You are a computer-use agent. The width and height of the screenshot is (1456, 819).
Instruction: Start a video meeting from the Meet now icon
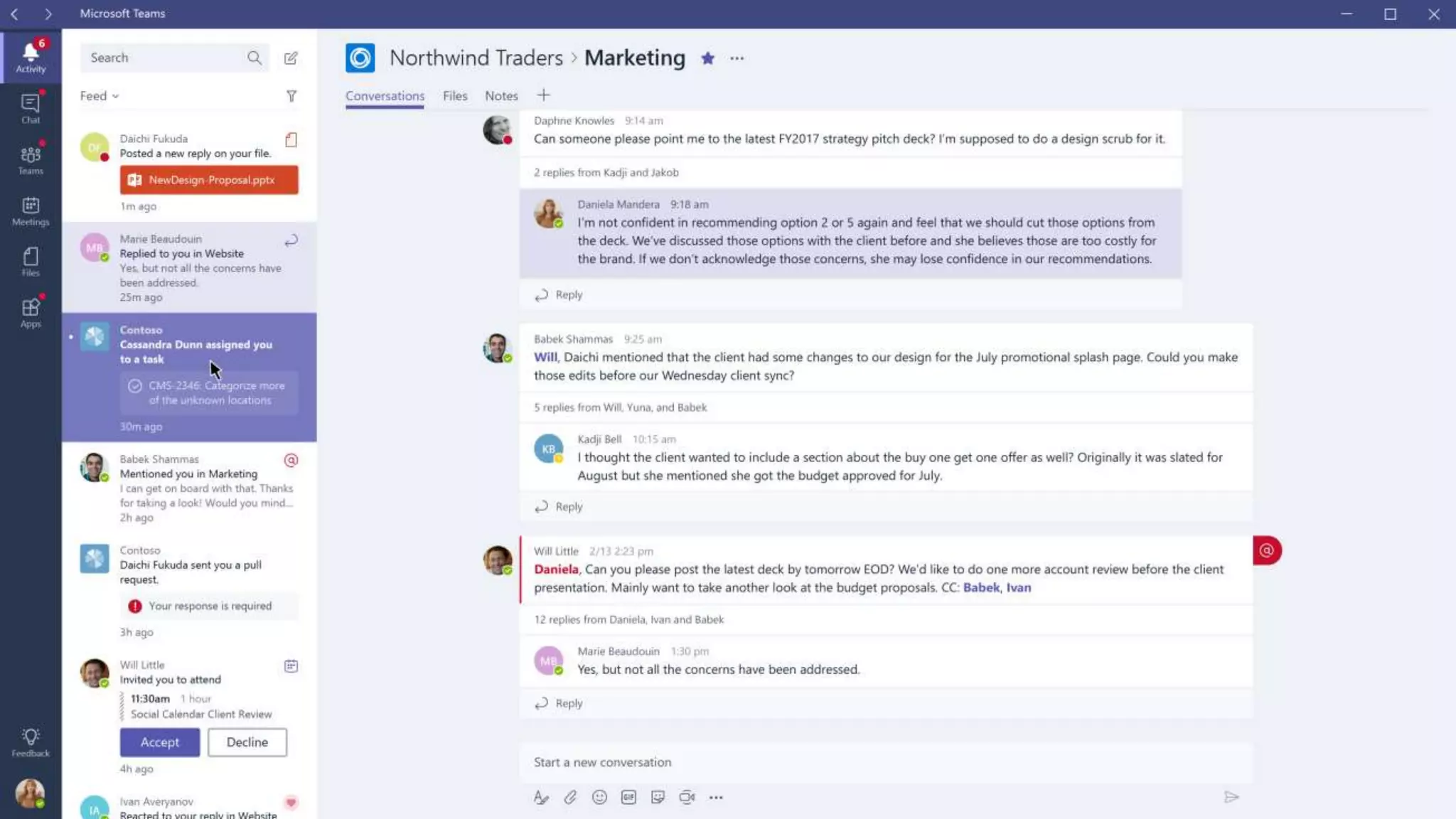click(686, 797)
